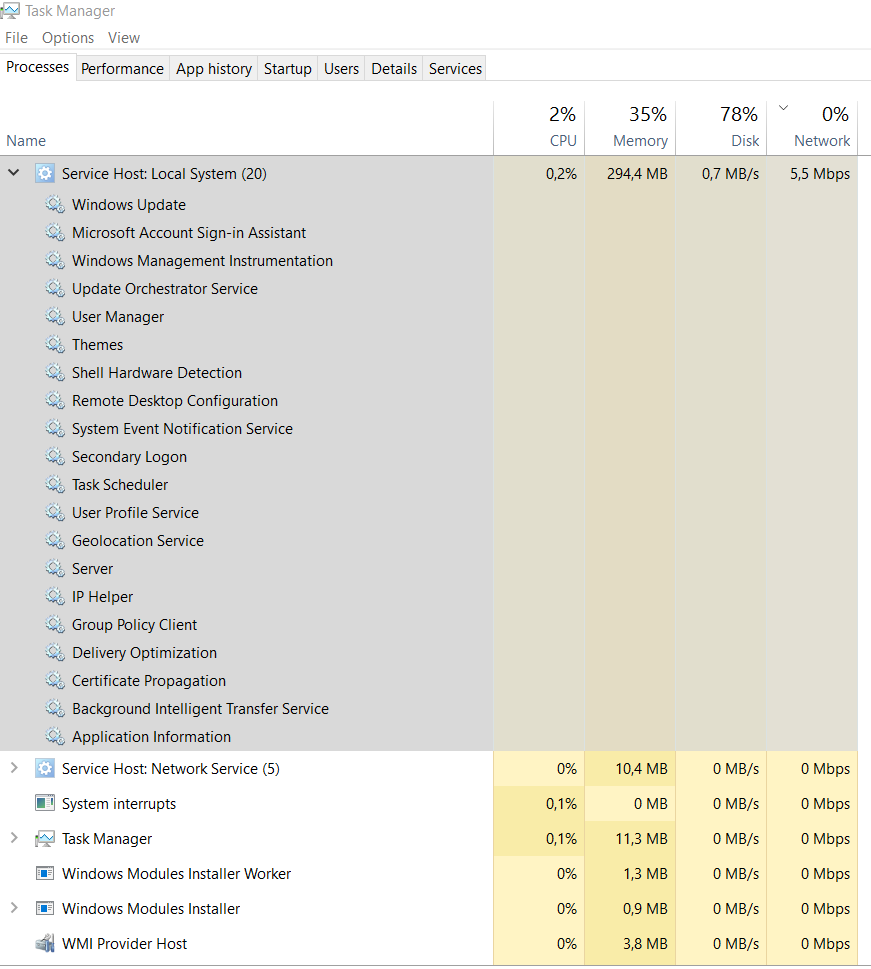The image size is (871, 969).
Task: Click the Service Host: Local System icon
Action: 45,174
